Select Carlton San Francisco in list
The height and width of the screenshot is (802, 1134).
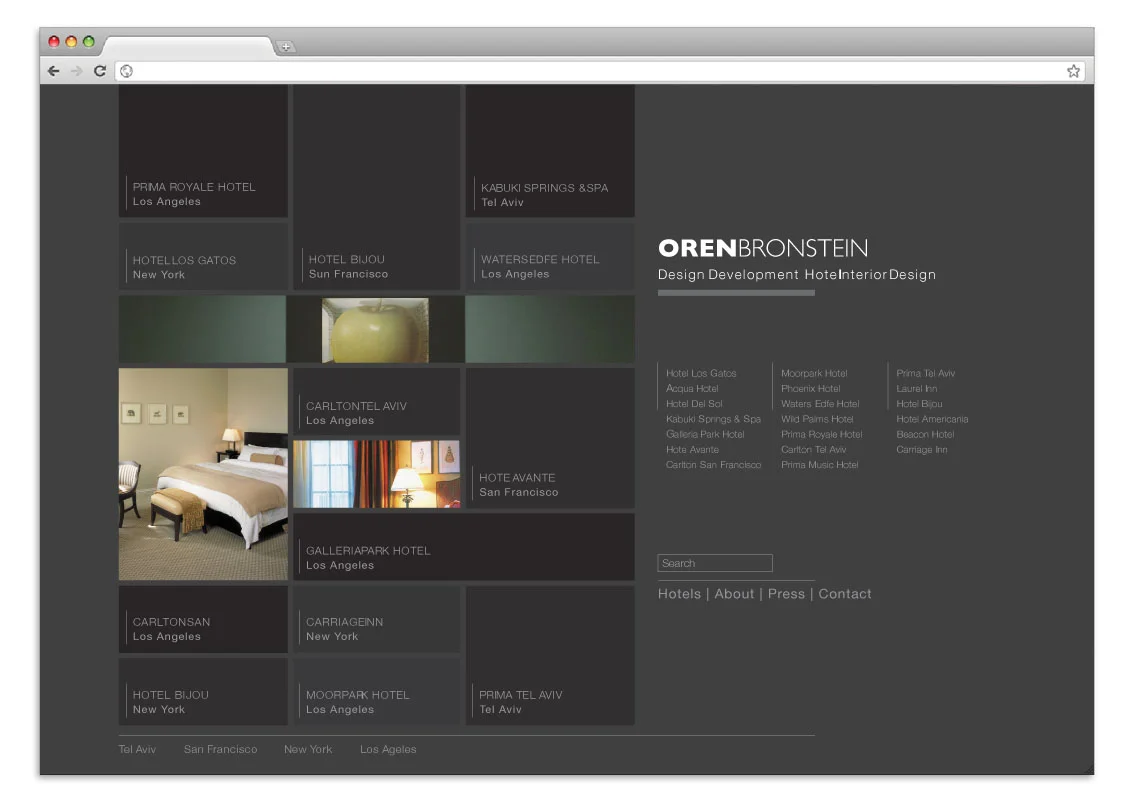click(x=713, y=465)
